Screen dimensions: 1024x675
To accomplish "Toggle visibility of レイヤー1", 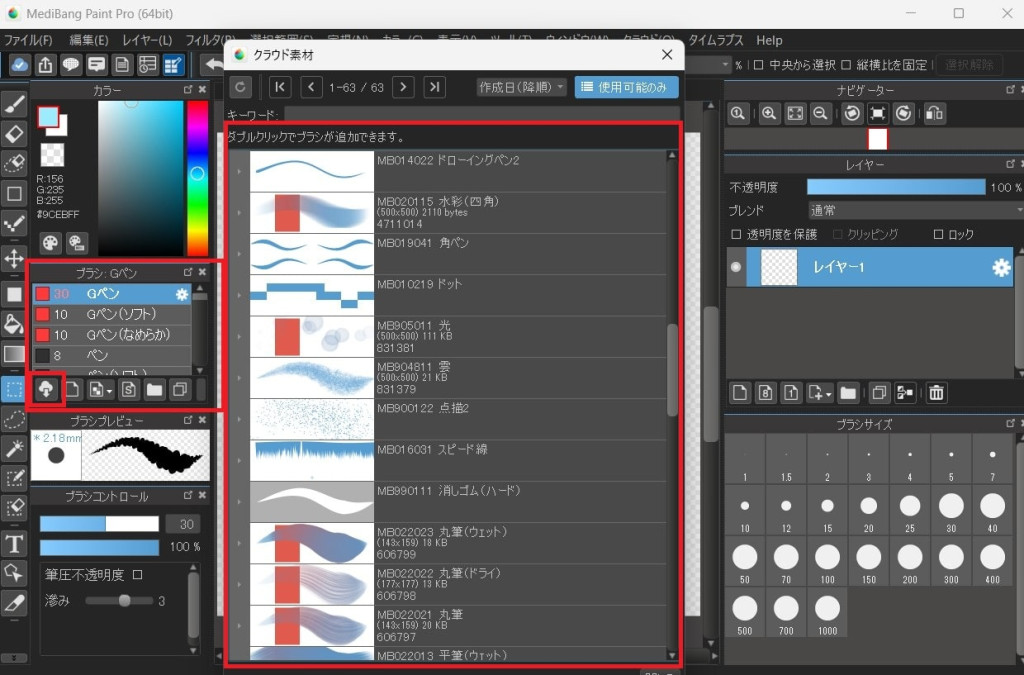I will [736, 267].
